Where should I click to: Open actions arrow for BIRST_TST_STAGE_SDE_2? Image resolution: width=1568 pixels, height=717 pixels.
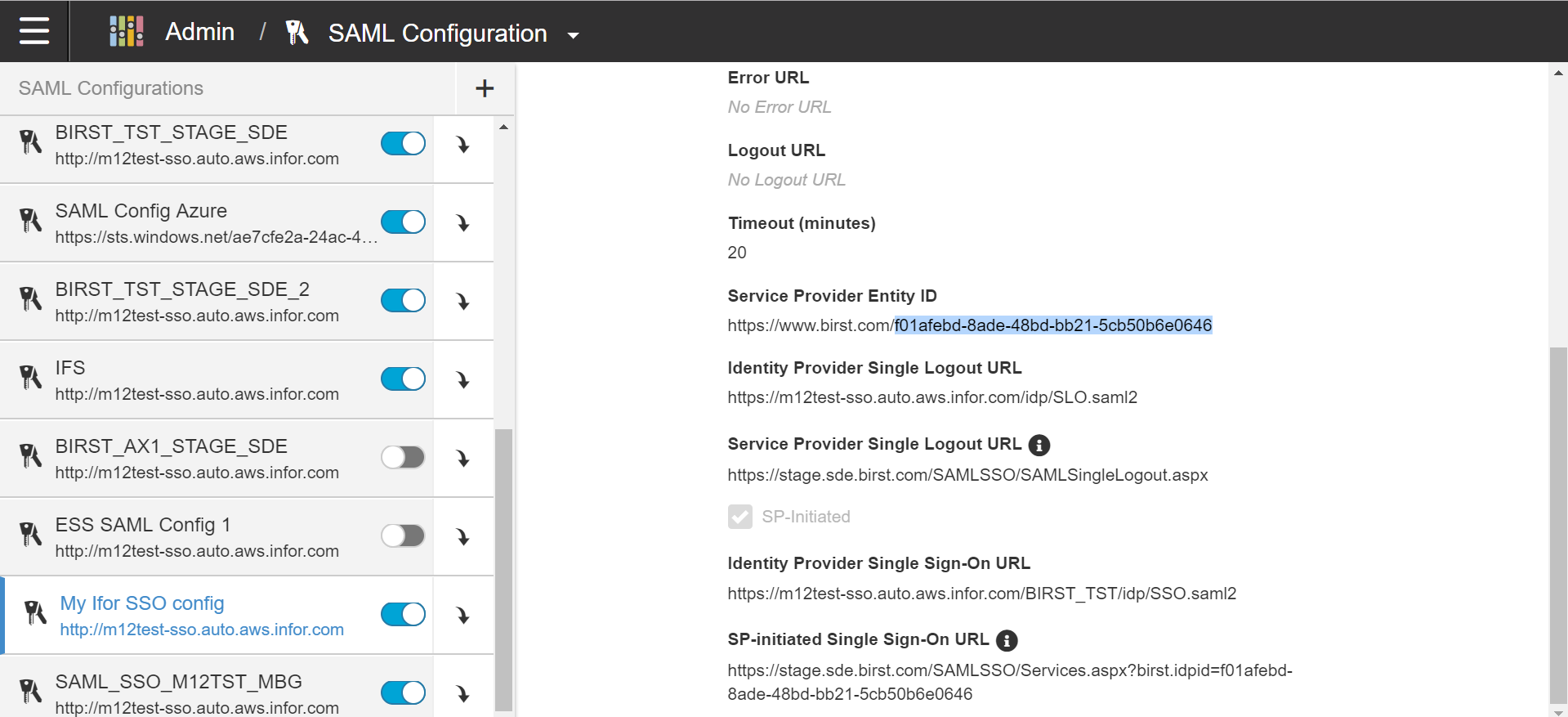click(463, 302)
